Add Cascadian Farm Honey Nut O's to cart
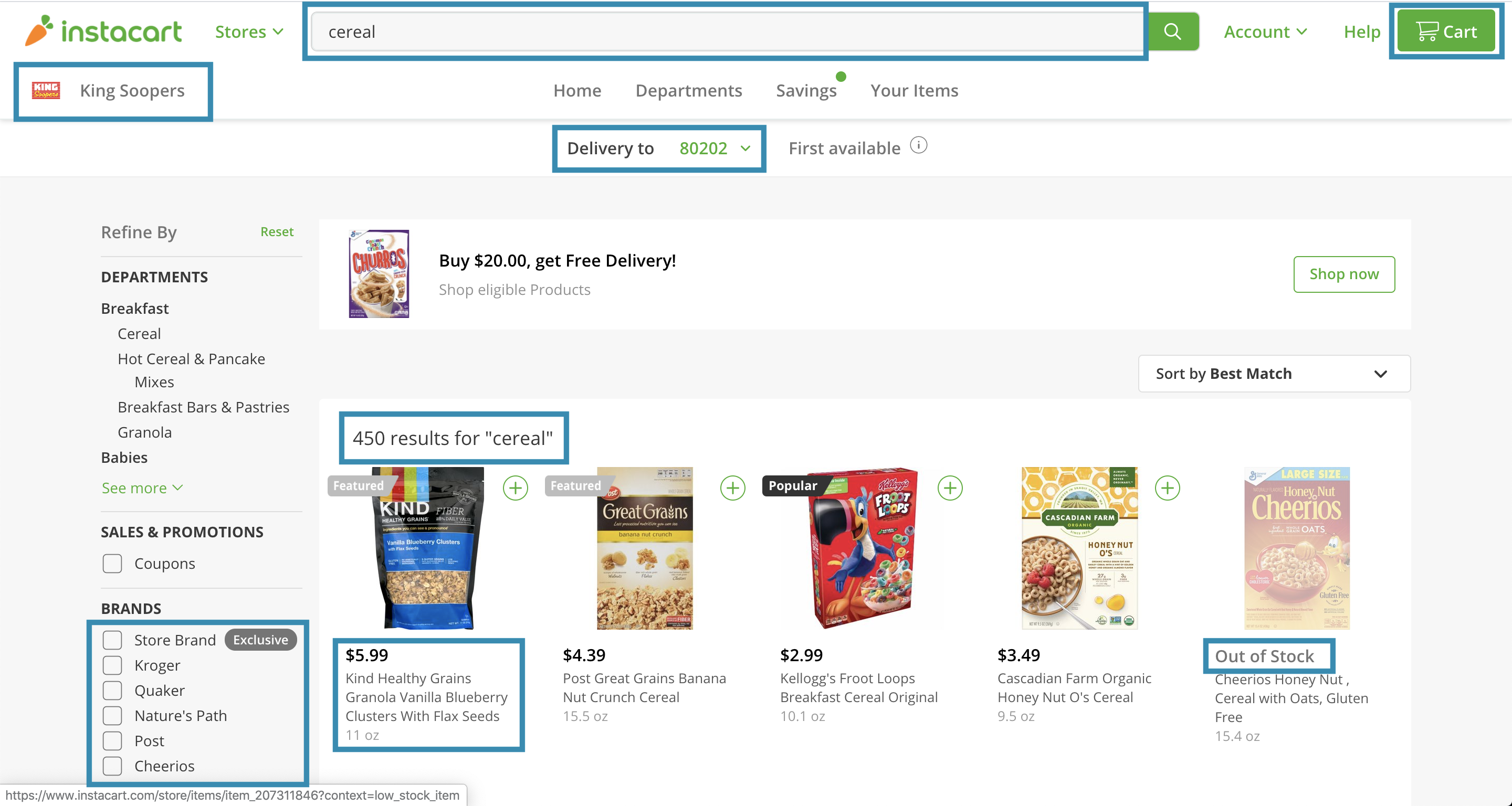The image size is (1512, 806). click(x=1167, y=488)
